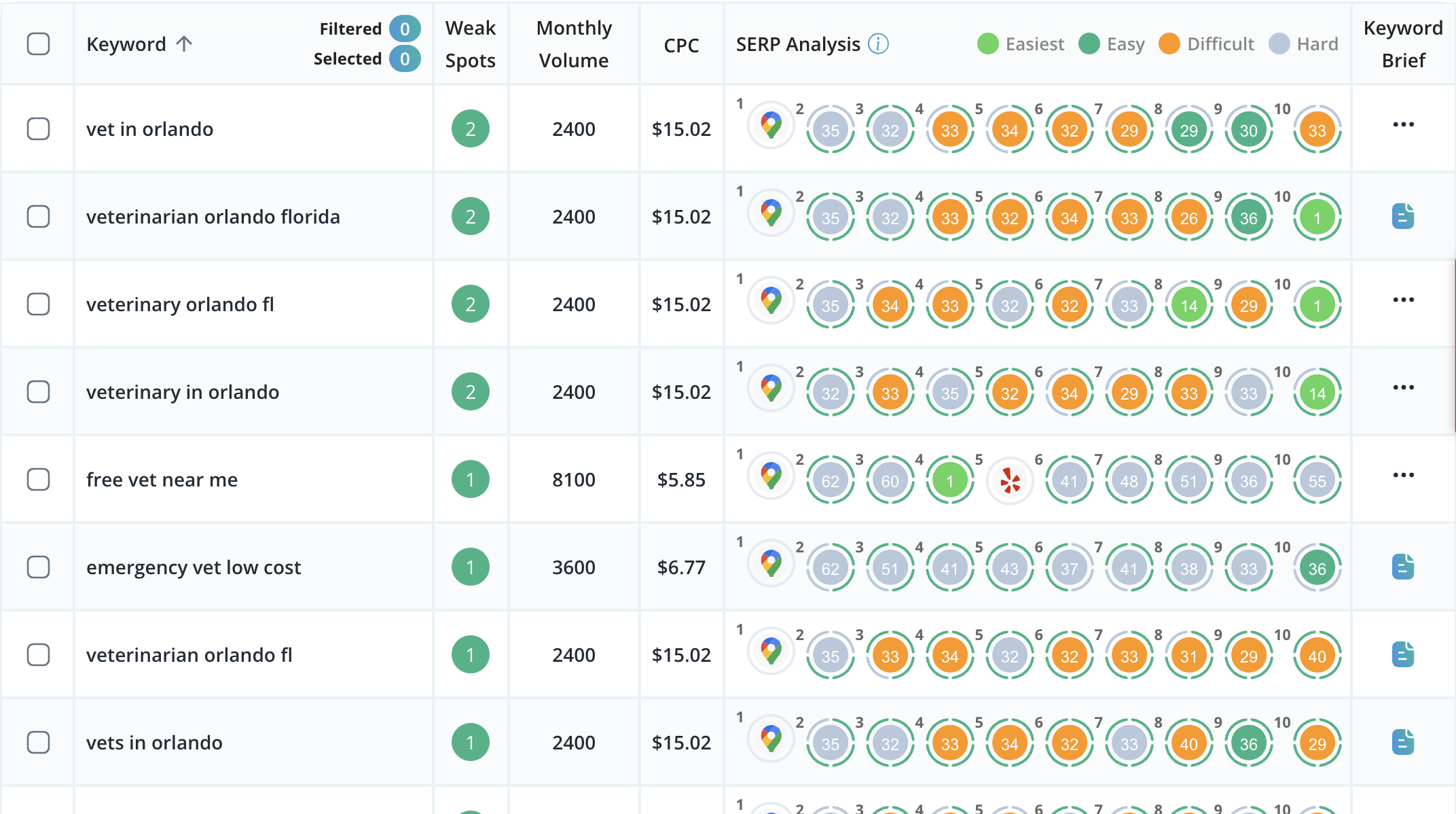Open Keyword Brief for emergency vet low cost
The width and height of the screenshot is (1456, 814).
pyautogui.click(x=1403, y=567)
